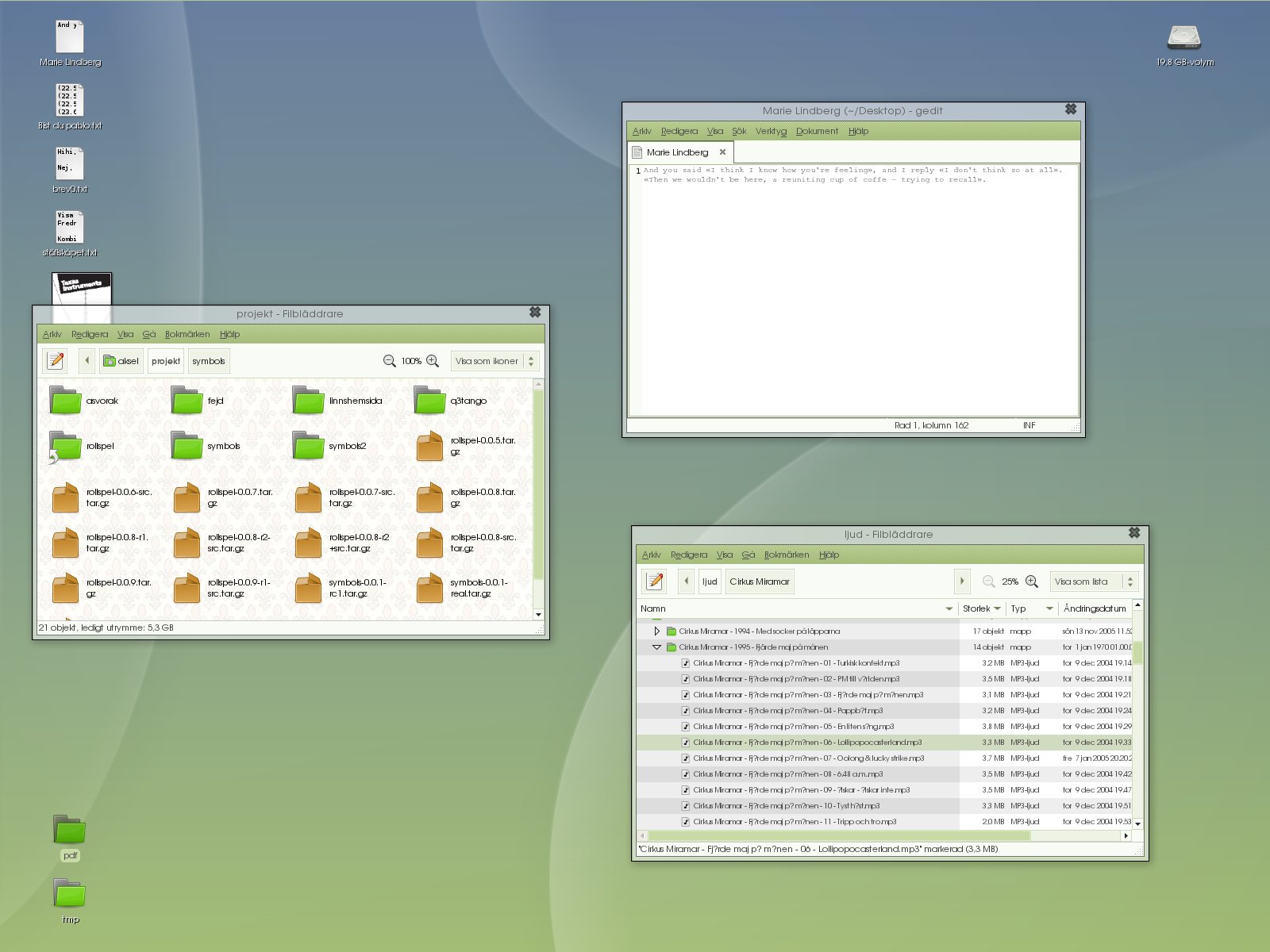
Task: Select track 11 Tripp och fro.mp3
Action: point(884,822)
